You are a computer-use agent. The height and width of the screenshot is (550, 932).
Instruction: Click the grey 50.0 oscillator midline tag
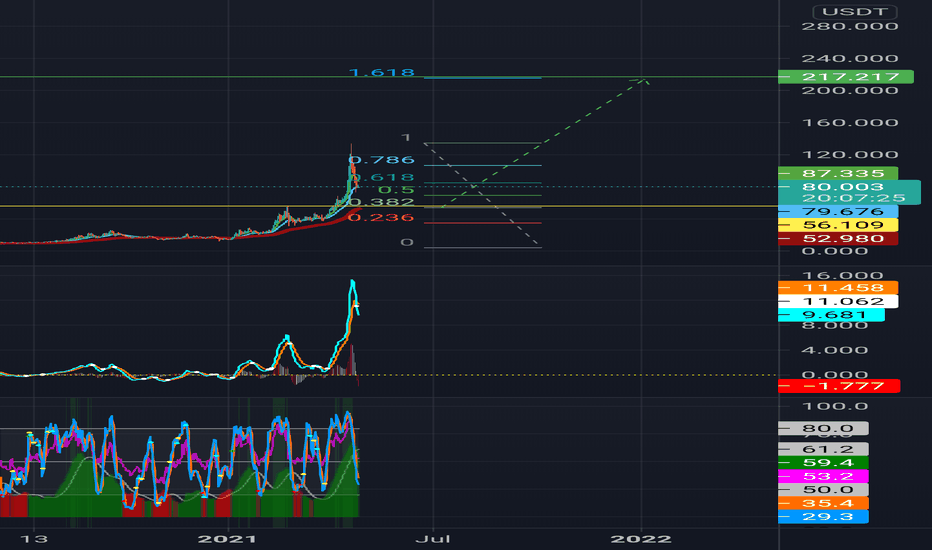(823, 490)
